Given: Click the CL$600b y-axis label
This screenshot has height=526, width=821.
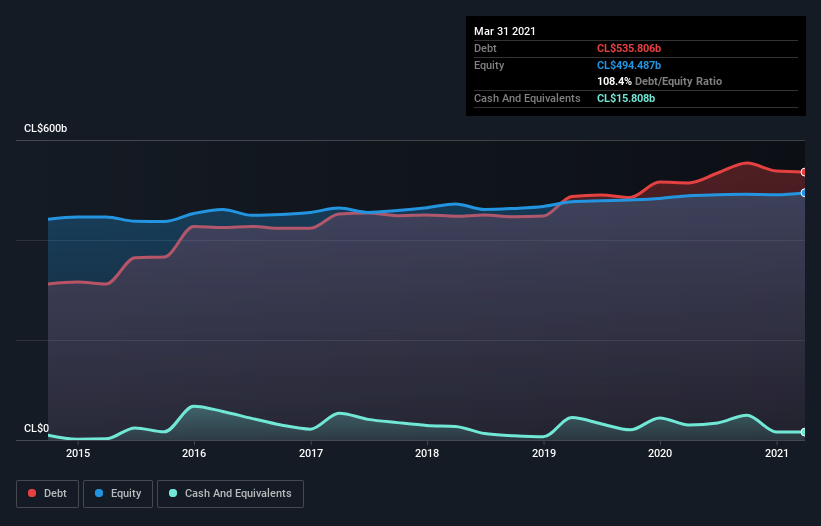Looking at the screenshot, I should [x=46, y=128].
